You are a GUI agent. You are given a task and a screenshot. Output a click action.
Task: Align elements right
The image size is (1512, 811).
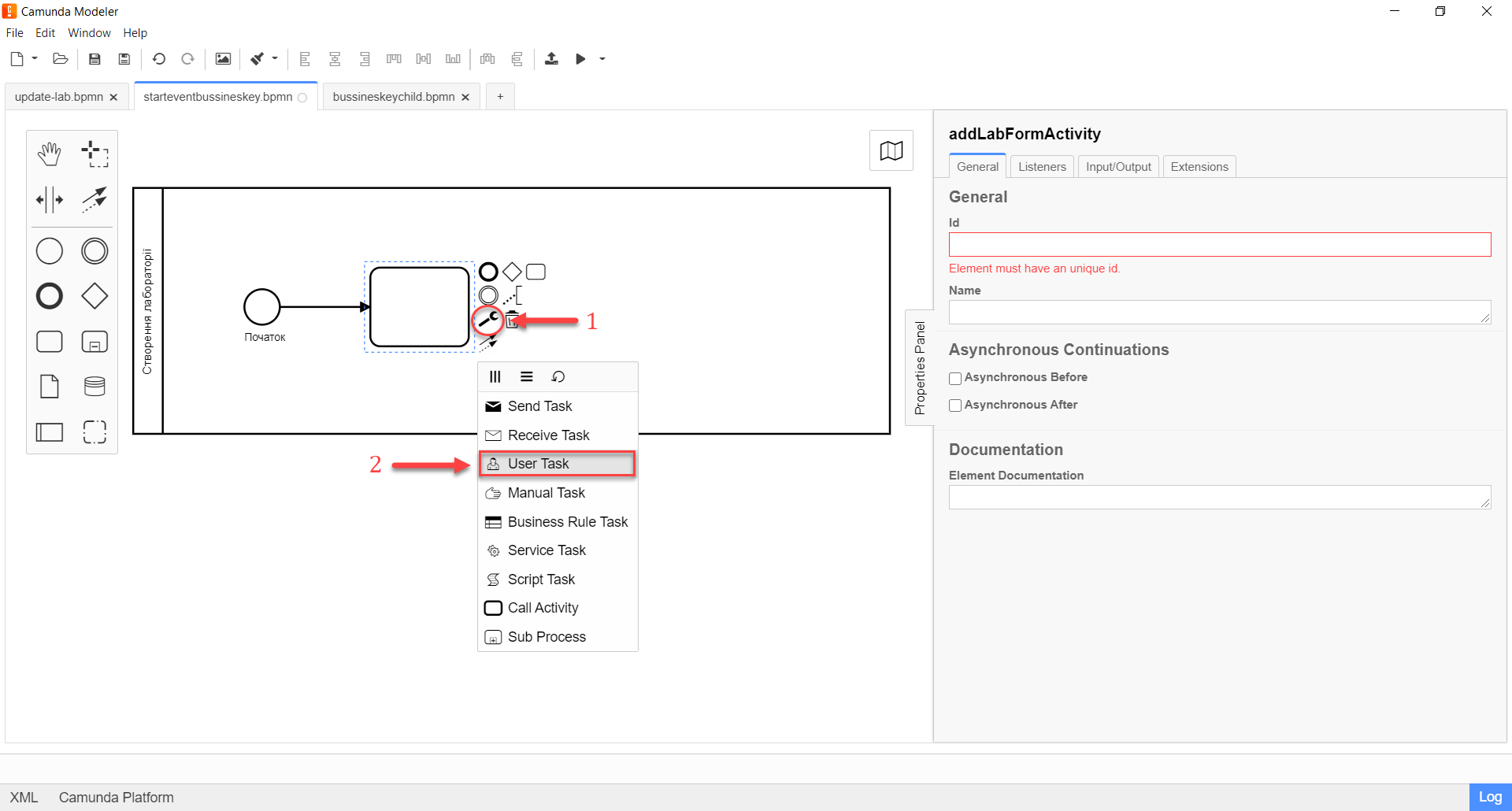[x=365, y=59]
